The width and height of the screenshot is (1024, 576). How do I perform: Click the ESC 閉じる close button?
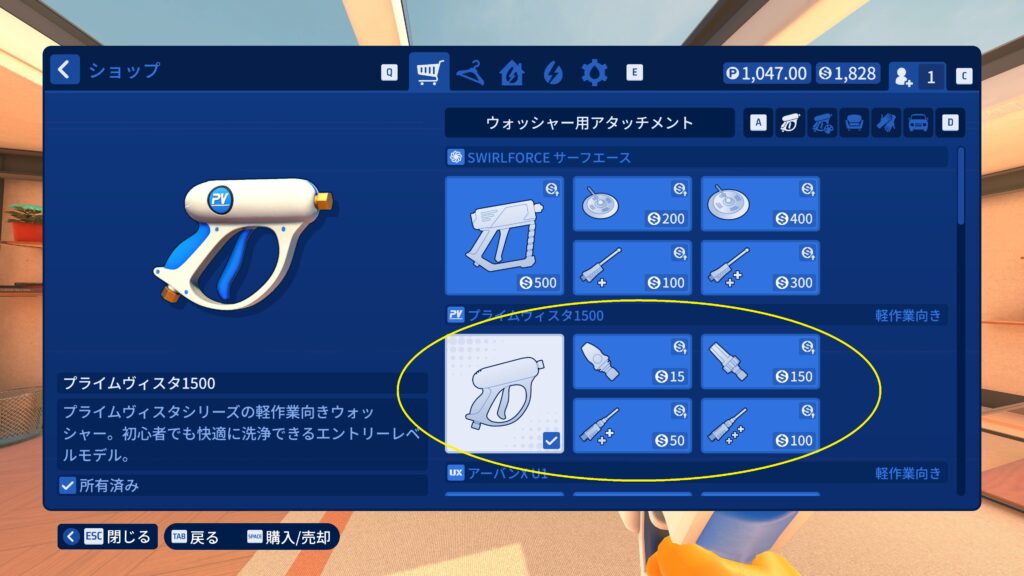click(108, 537)
